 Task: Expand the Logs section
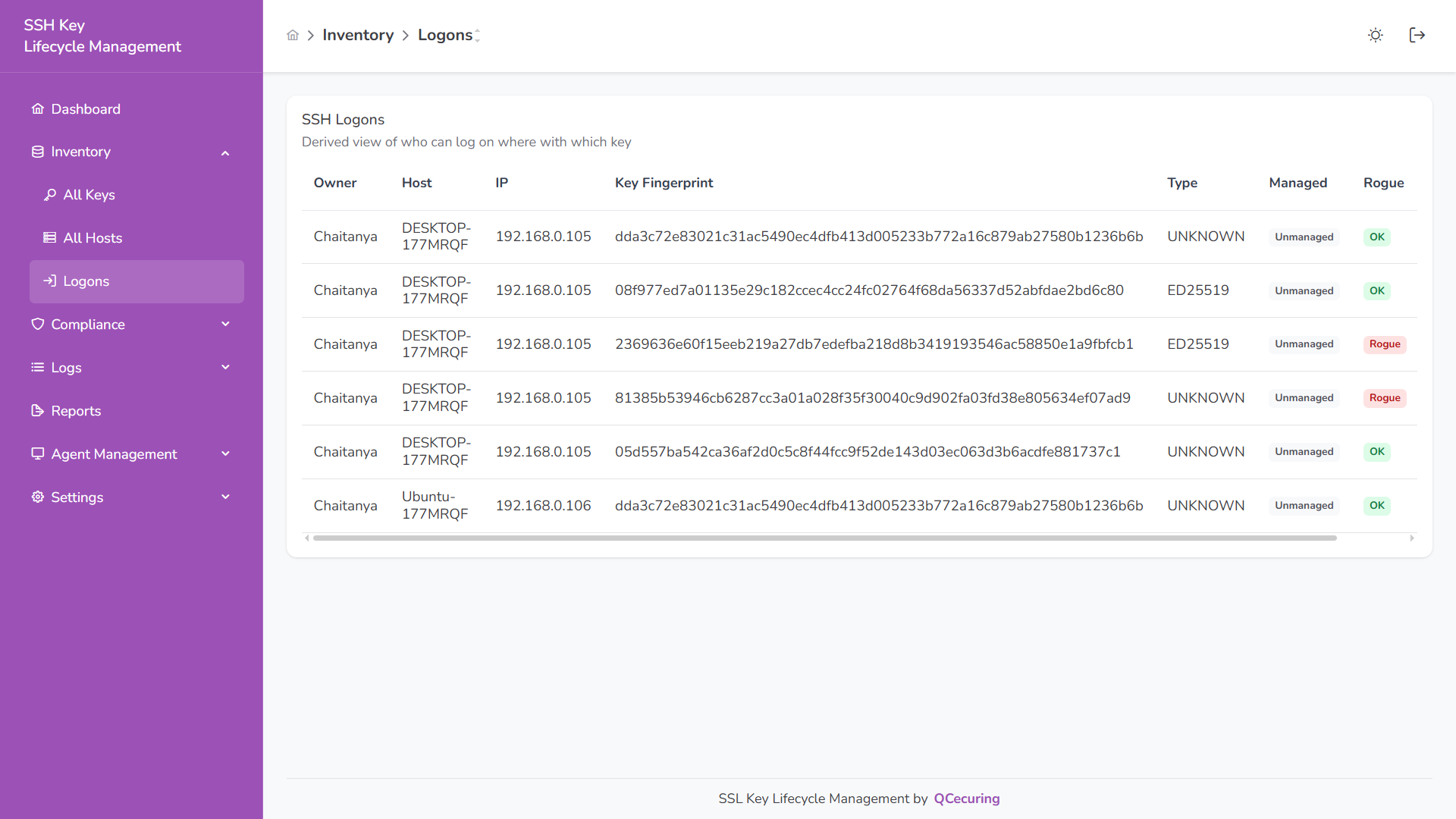pyautogui.click(x=225, y=367)
